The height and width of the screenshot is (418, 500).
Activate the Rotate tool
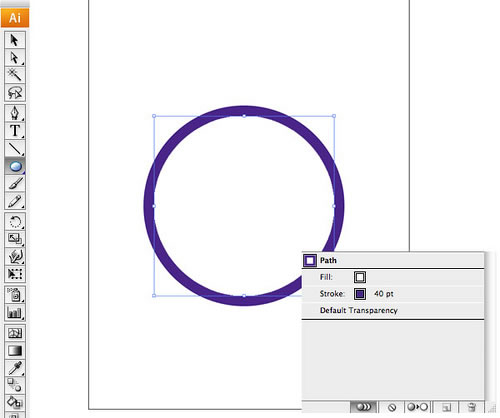(x=15, y=222)
